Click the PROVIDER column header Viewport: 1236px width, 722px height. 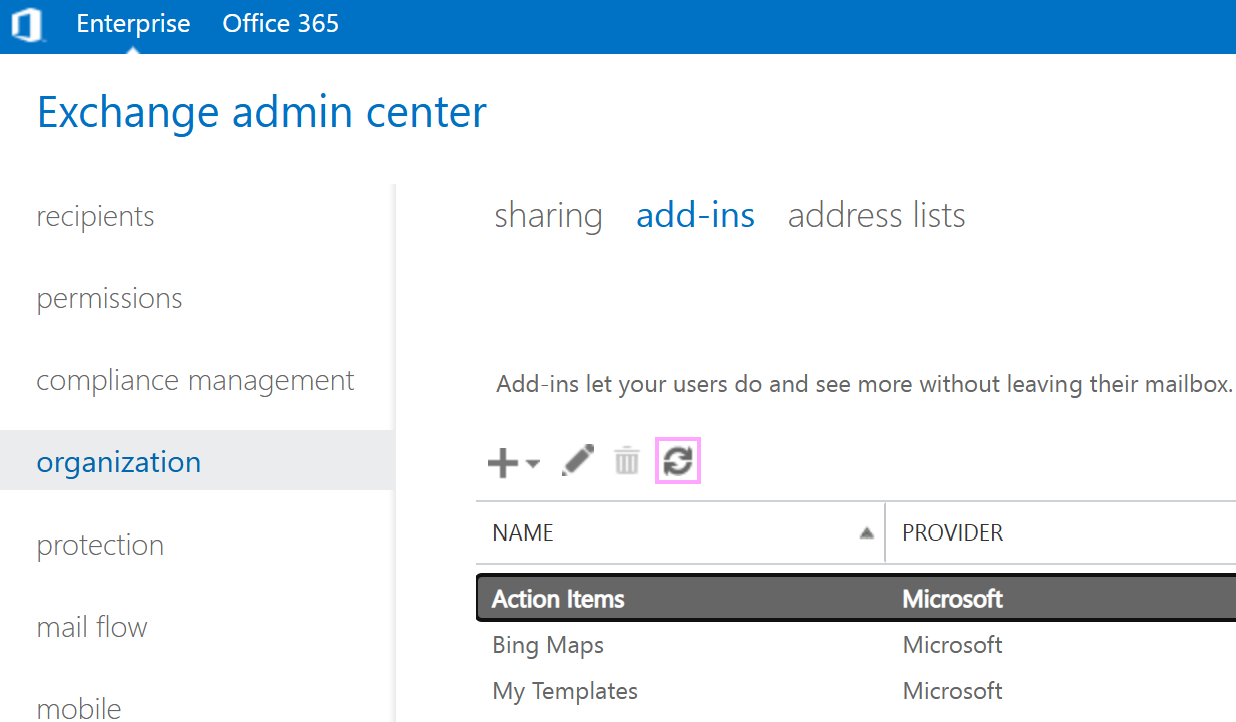point(952,533)
